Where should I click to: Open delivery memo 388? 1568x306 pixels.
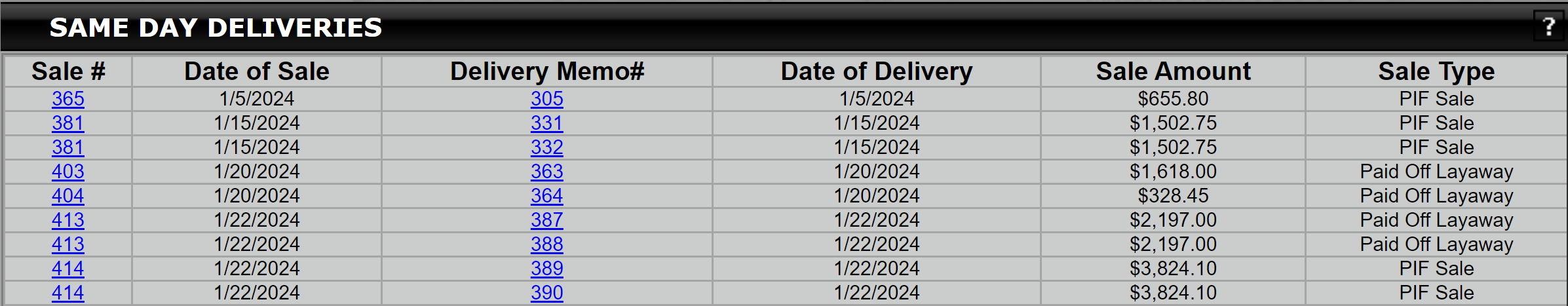click(x=547, y=244)
